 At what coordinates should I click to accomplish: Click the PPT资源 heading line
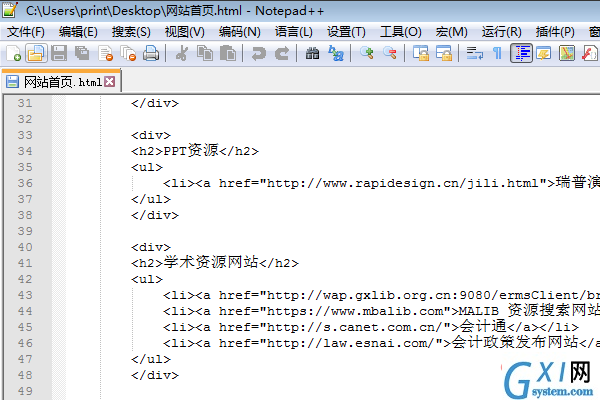pos(195,151)
